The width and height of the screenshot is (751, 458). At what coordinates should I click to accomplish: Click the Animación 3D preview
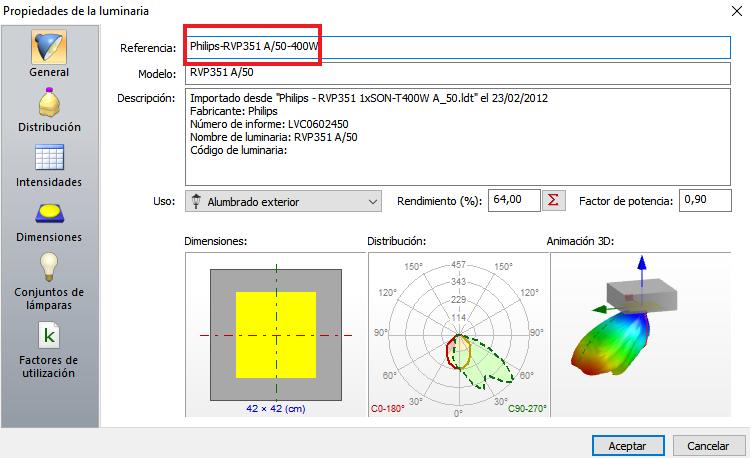[x=641, y=334]
